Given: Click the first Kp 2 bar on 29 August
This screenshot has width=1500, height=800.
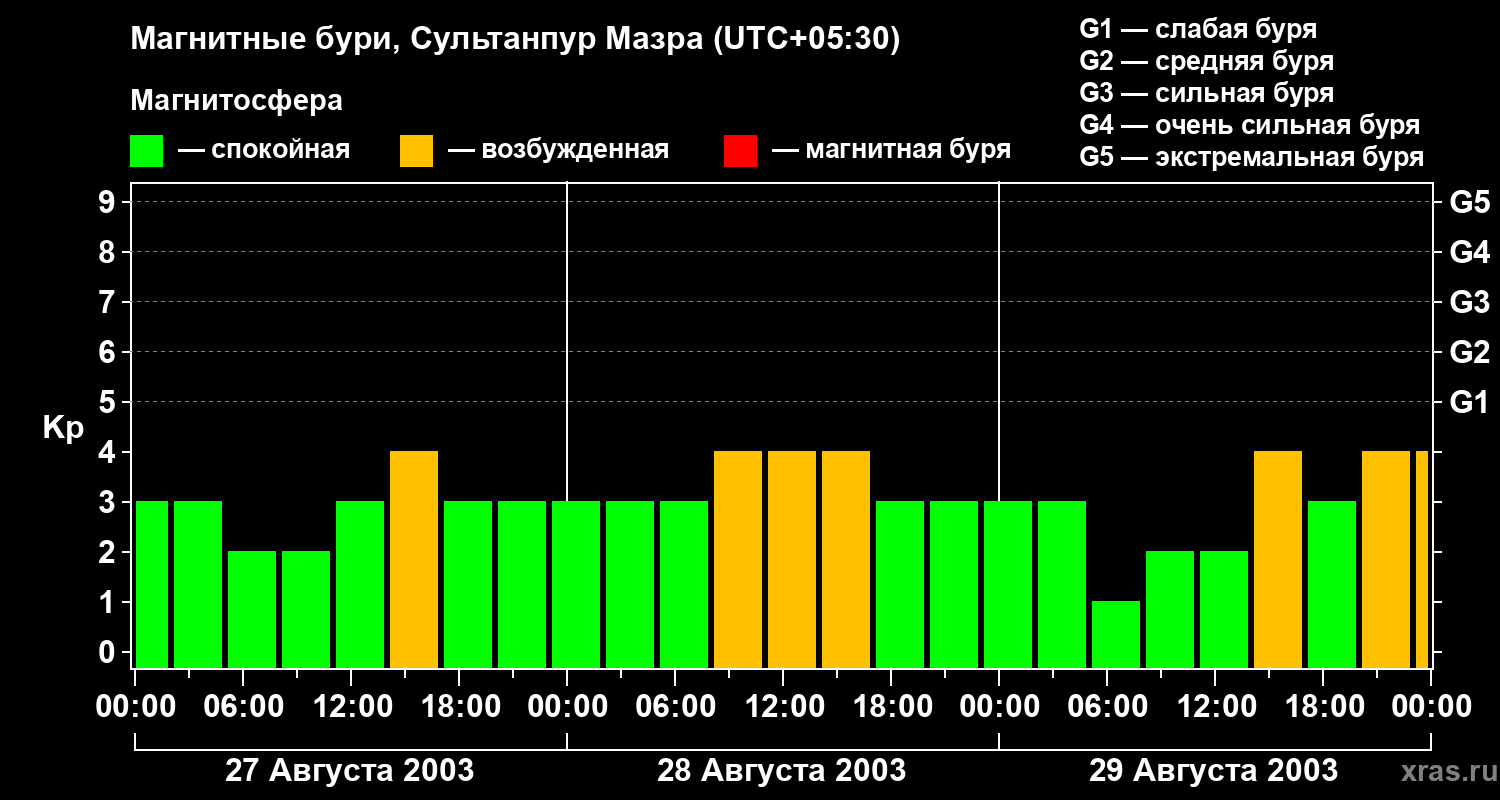Looking at the screenshot, I should point(1170,609).
